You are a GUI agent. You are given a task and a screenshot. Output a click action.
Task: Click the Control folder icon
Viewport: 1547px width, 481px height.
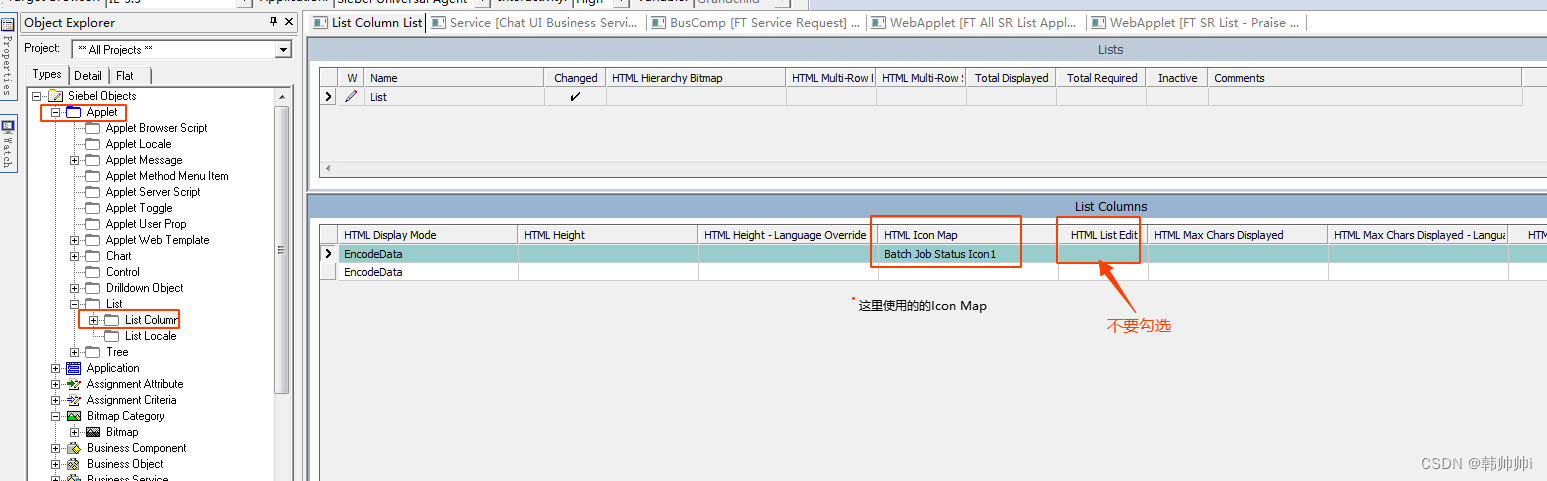click(x=93, y=272)
